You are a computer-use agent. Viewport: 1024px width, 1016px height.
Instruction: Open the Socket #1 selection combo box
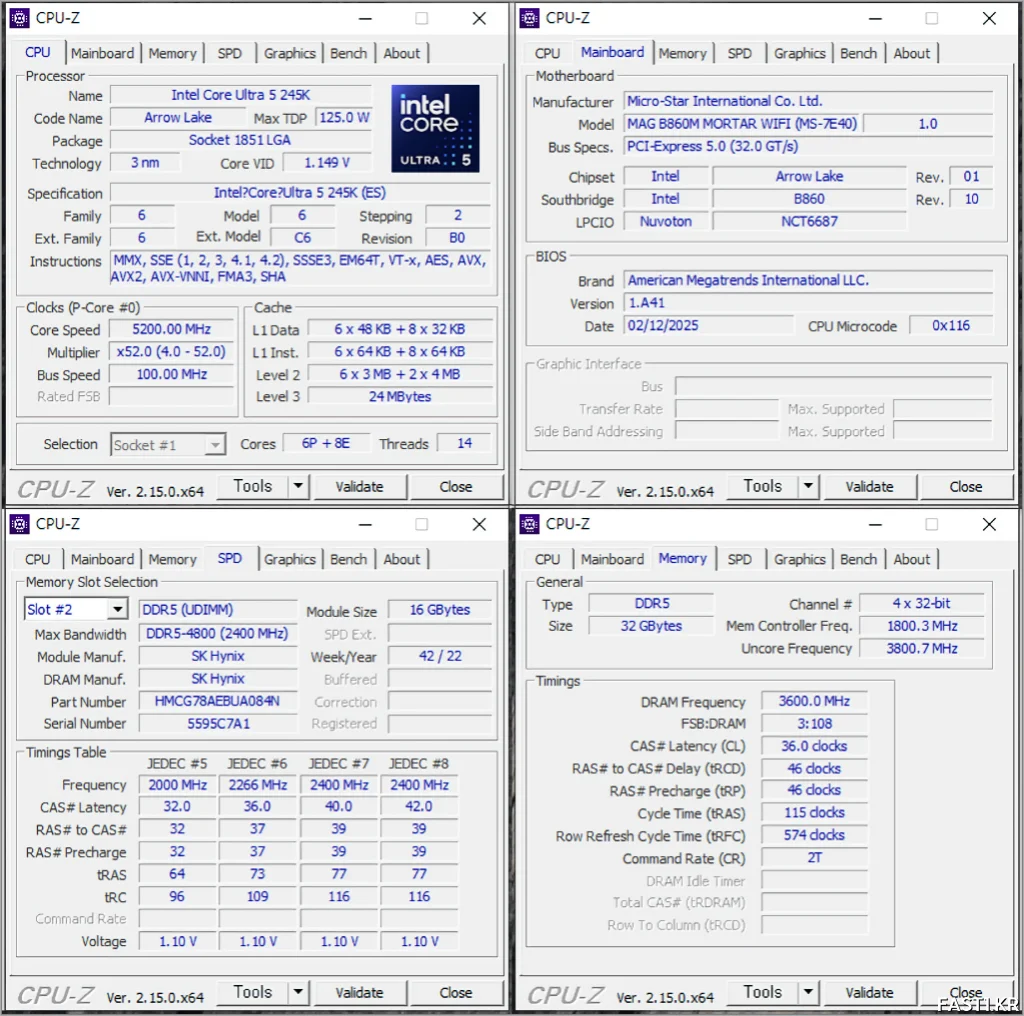point(168,445)
